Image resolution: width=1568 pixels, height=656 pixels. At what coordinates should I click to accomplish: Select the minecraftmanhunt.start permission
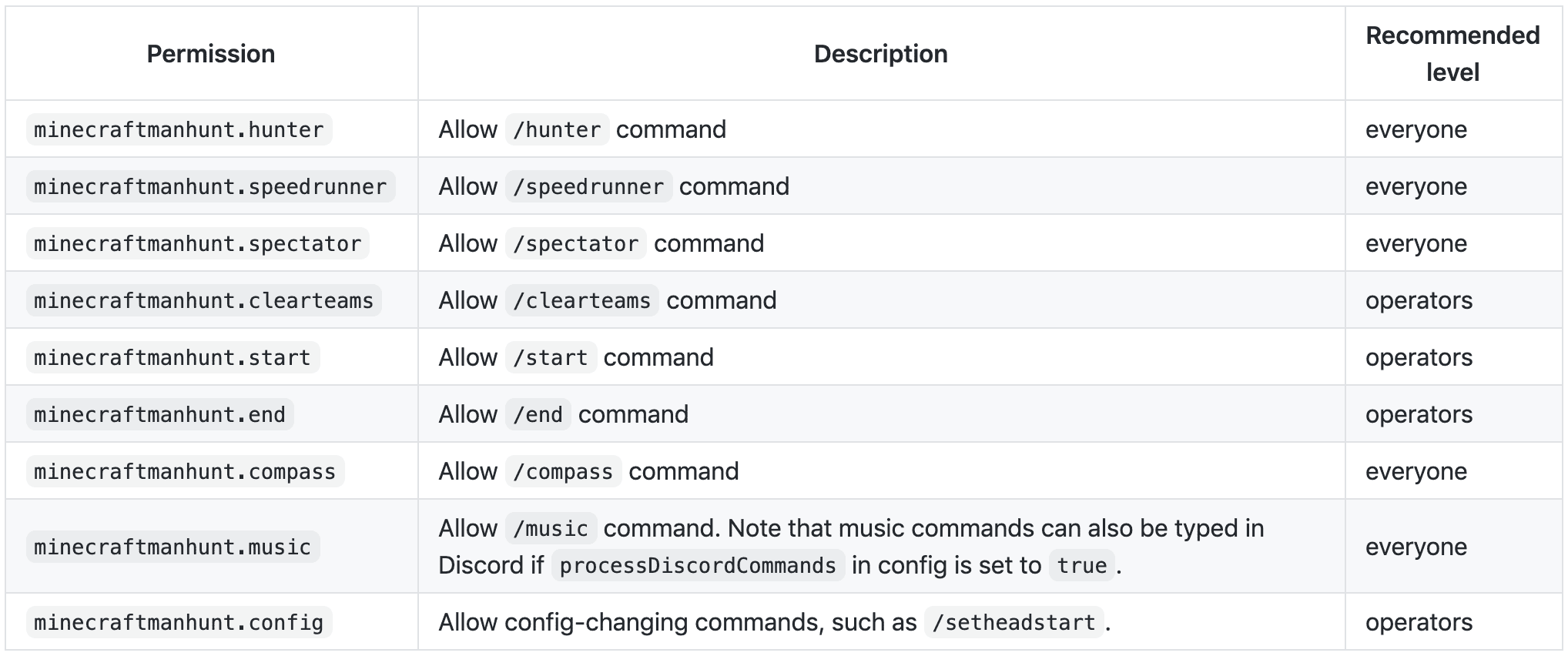173,357
